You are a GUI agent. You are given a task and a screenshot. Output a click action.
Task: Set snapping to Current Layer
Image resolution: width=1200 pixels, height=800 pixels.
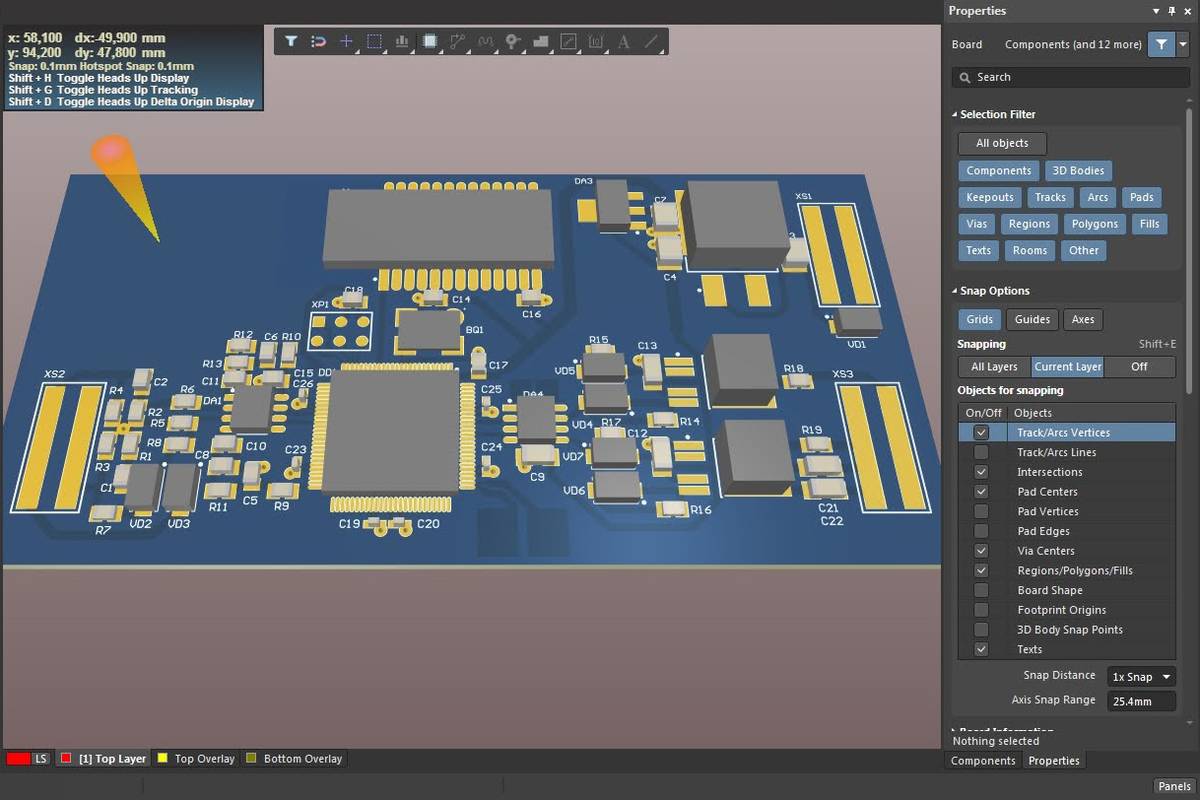click(x=1068, y=367)
